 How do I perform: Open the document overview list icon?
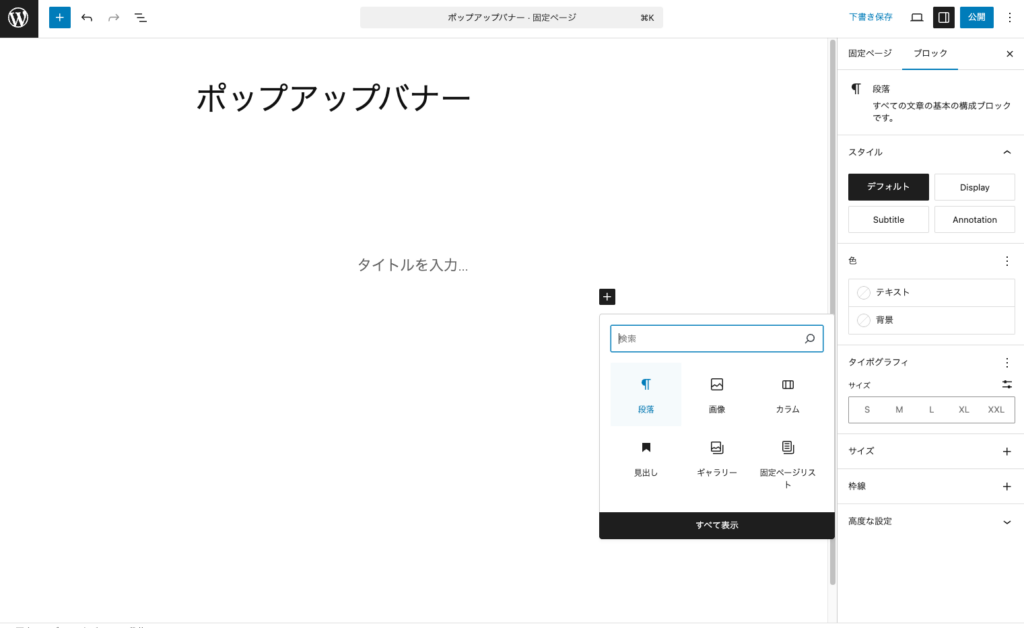[141, 17]
